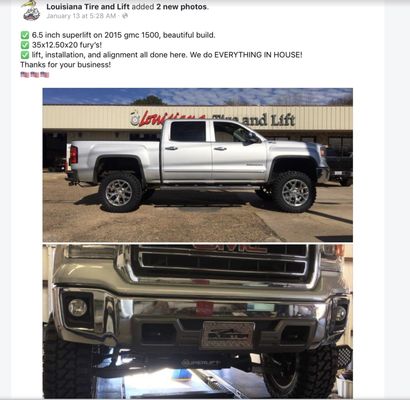Viewport: 410px width, 400px height.
Task: Click the first American flag emoji
Action: (25, 75)
